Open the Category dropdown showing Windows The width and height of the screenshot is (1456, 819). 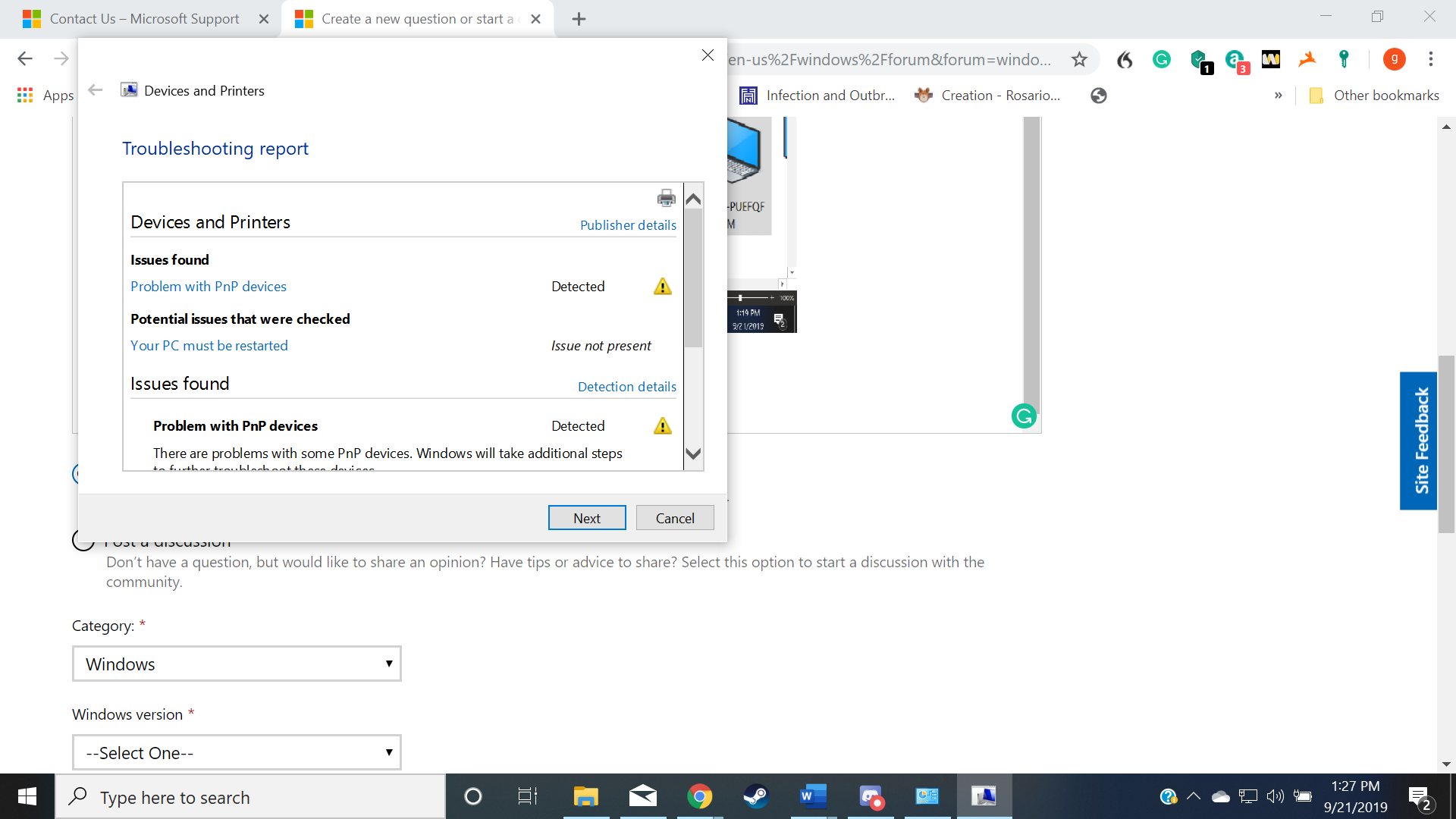coord(236,664)
